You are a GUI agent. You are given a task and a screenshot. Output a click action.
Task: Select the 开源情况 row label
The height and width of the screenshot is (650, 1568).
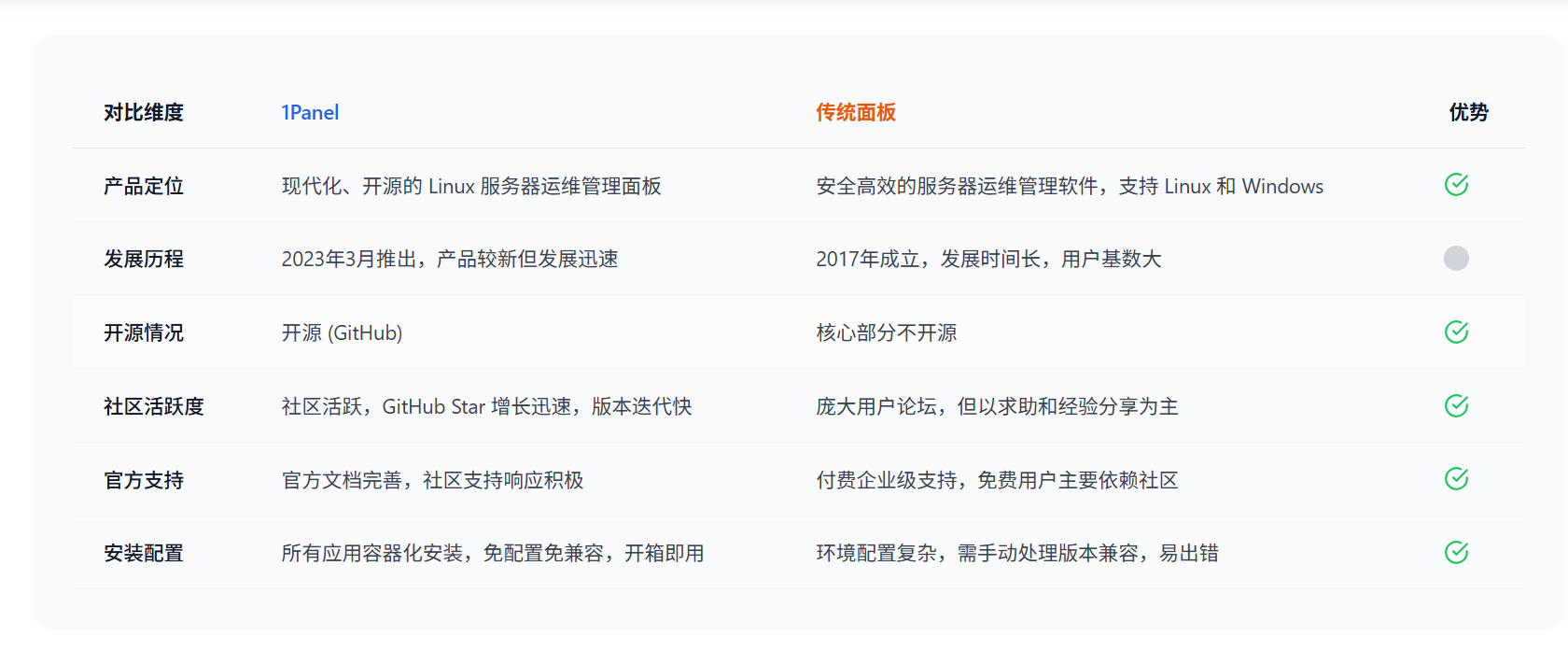point(144,332)
